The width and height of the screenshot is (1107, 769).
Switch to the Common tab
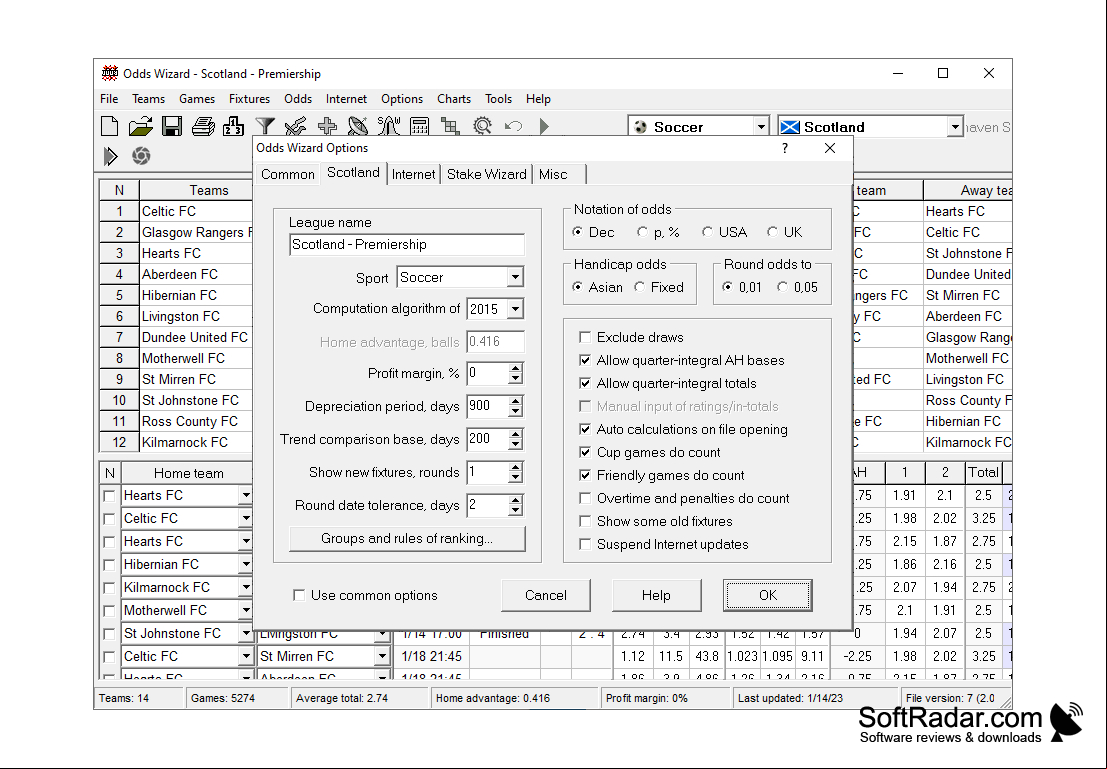point(288,174)
